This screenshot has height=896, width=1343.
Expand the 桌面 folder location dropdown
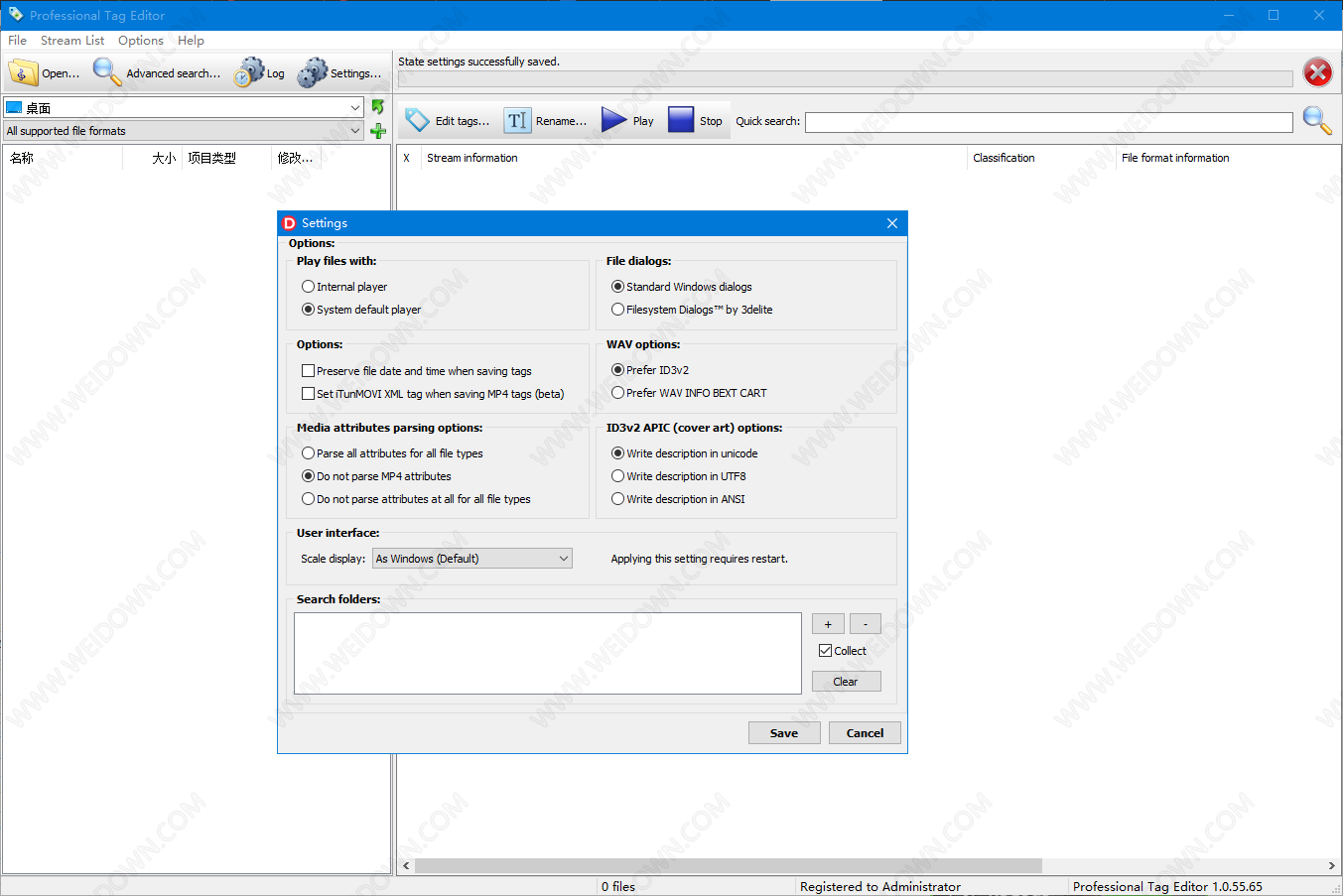355,107
